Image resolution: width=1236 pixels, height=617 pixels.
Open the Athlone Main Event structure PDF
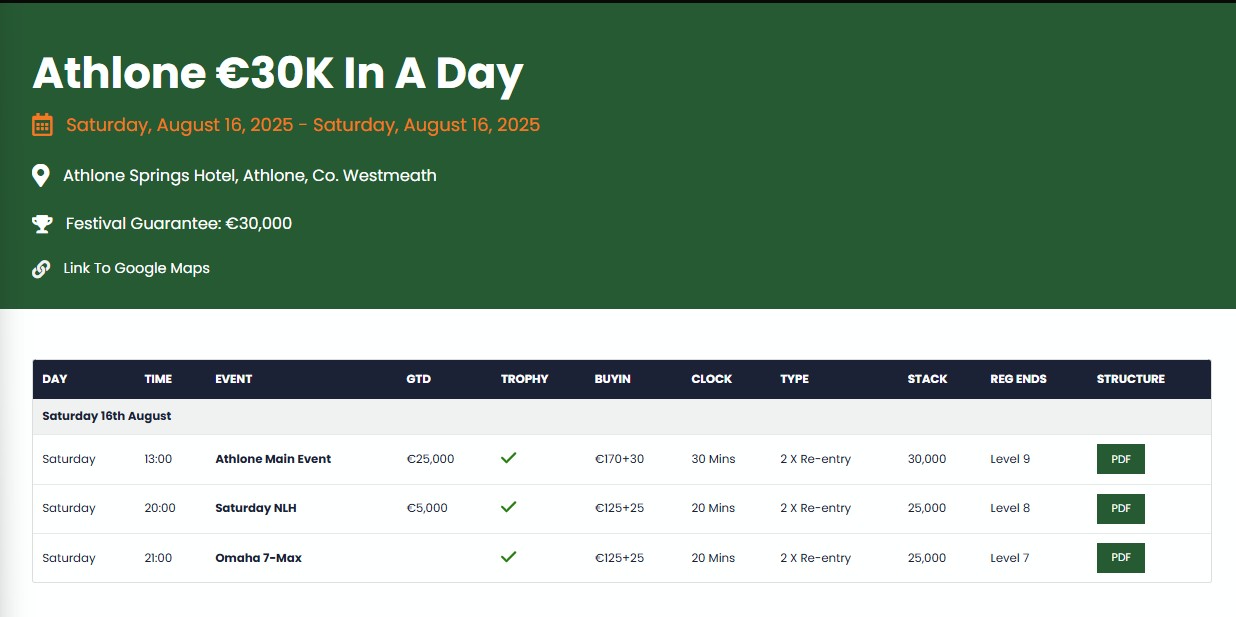tap(1121, 459)
